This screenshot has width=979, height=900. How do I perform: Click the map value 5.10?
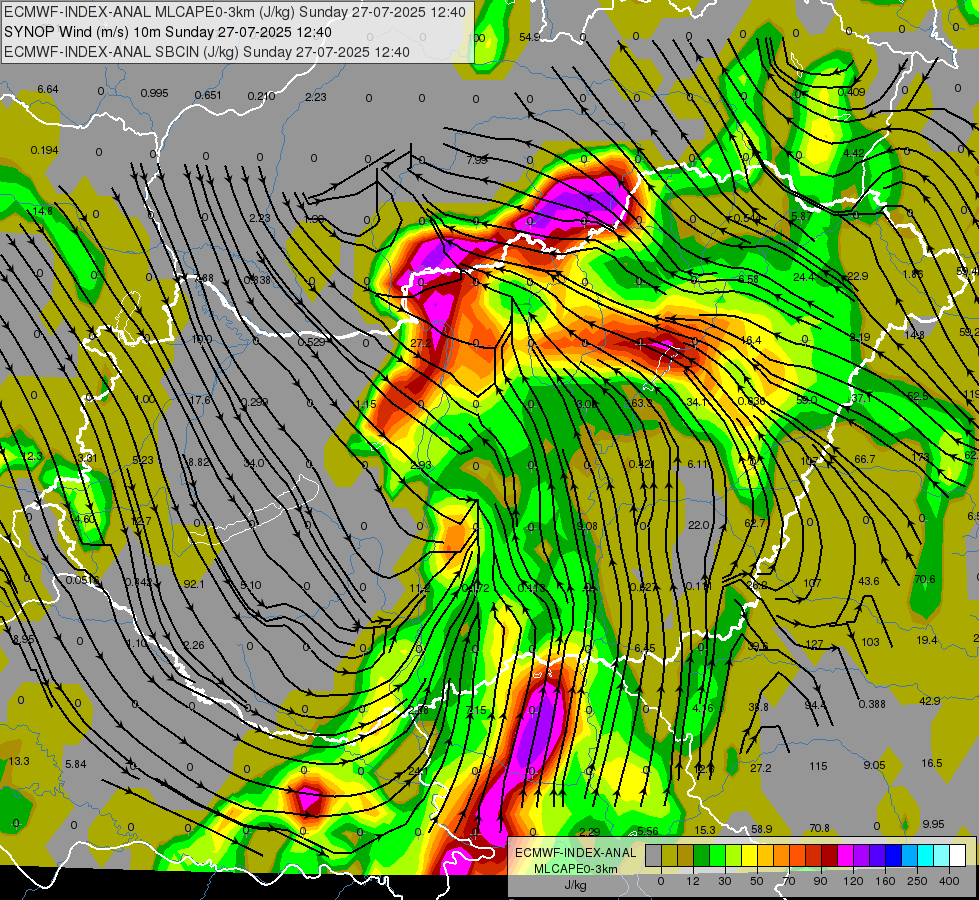click(250, 585)
